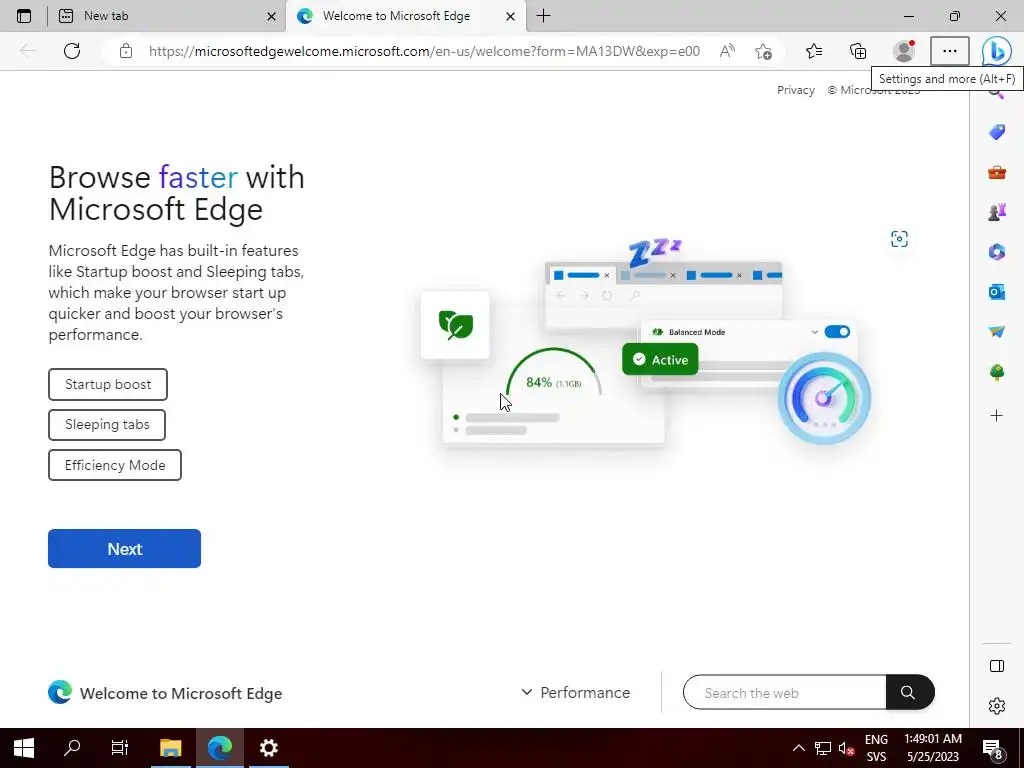Open the tab actions menu icon
Image resolution: width=1024 pixels, height=768 pixels.
24,16
